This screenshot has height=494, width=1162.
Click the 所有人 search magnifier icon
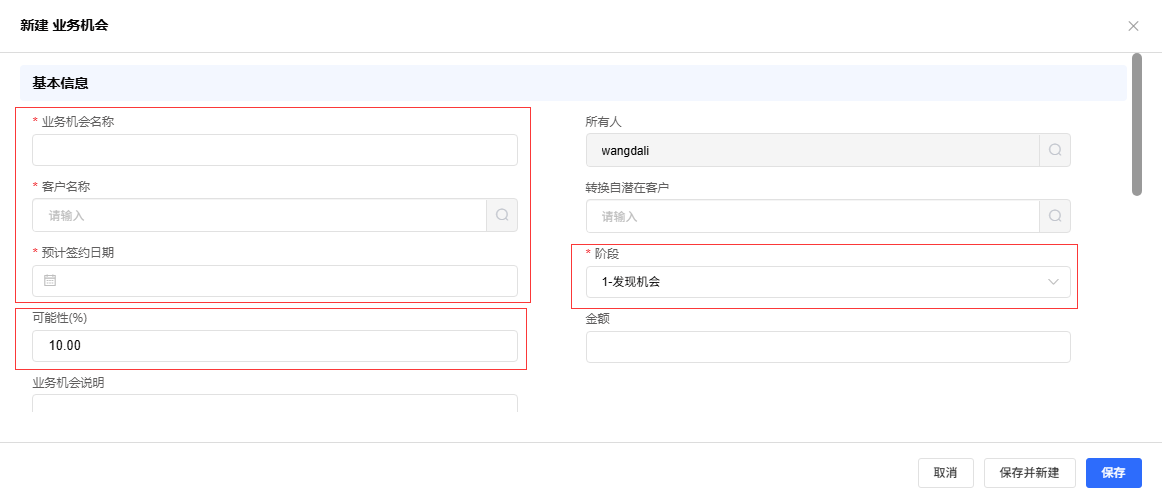1055,150
